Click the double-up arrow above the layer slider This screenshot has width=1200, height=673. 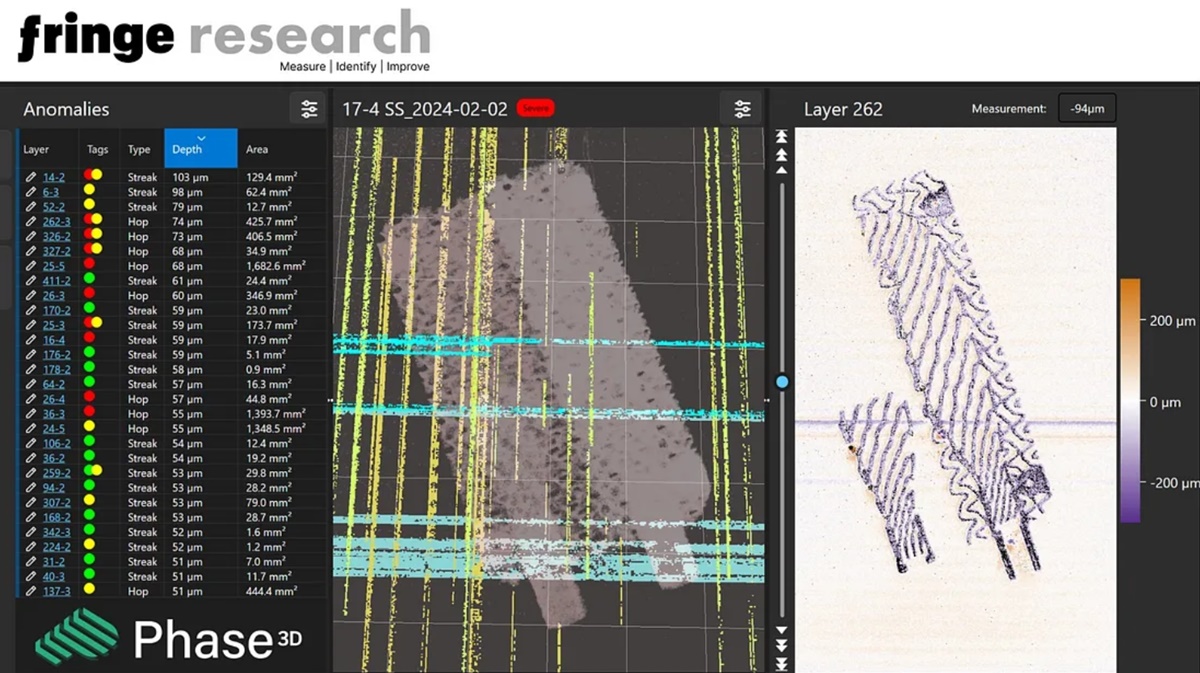tap(782, 154)
